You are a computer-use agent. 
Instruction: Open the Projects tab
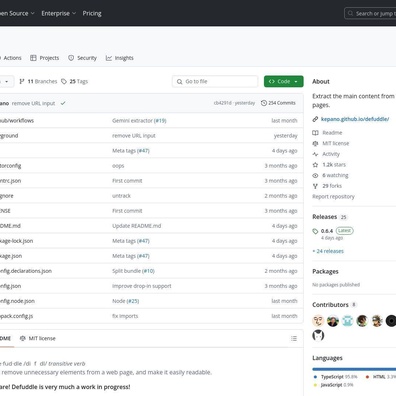click(44, 58)
